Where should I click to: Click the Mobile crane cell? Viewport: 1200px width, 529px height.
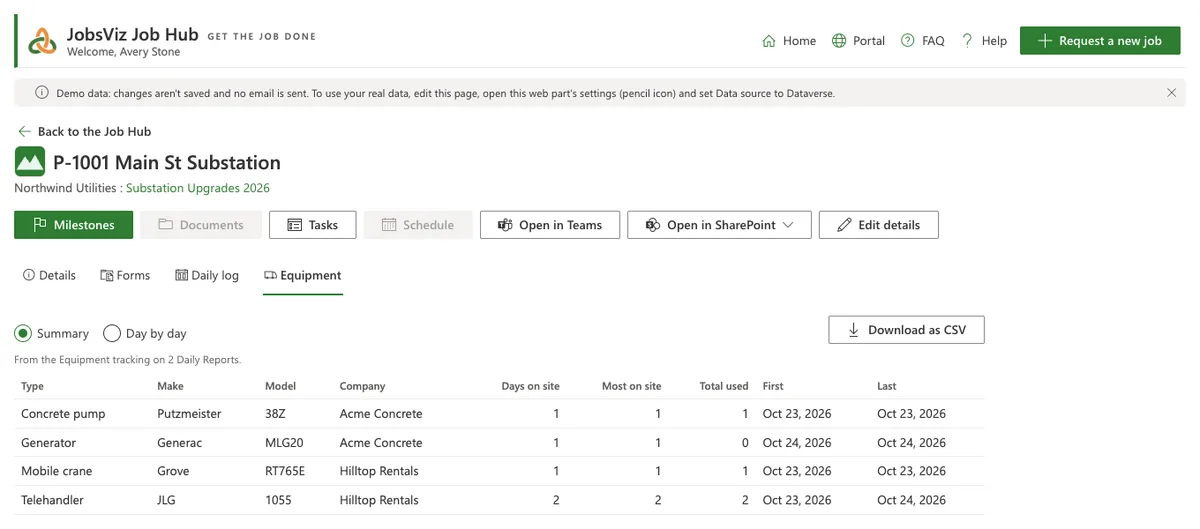[x=55, y=471]
